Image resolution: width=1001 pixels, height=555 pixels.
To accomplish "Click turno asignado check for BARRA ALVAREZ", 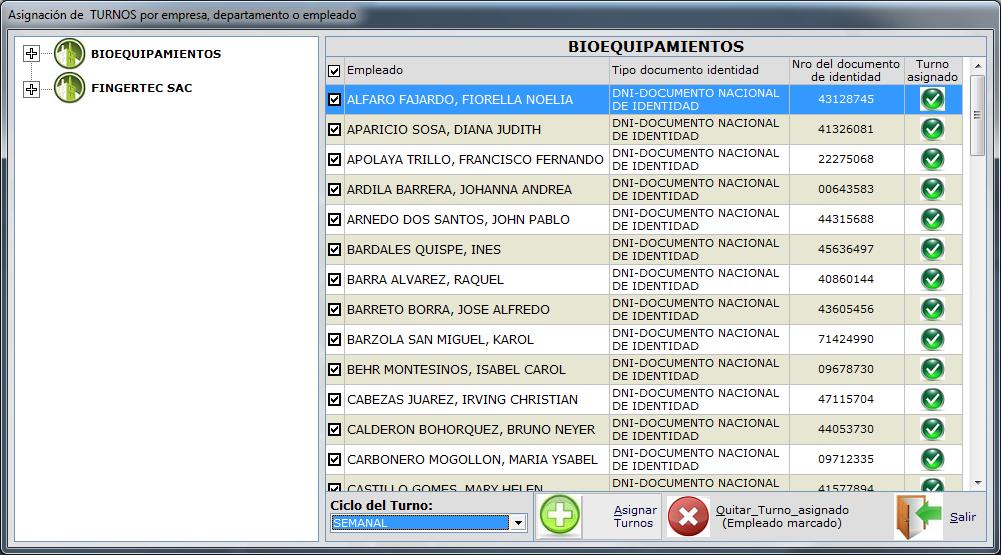I will click(x=933, y=279).
